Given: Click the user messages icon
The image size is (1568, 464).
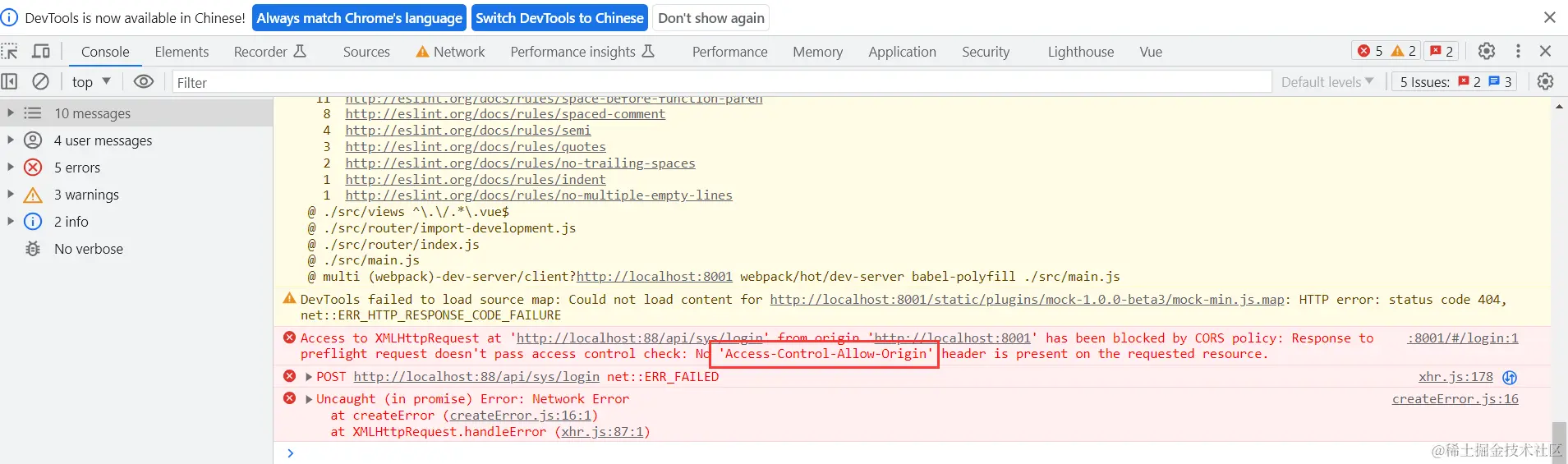Looking at the screenshot, I should point(33,140).
